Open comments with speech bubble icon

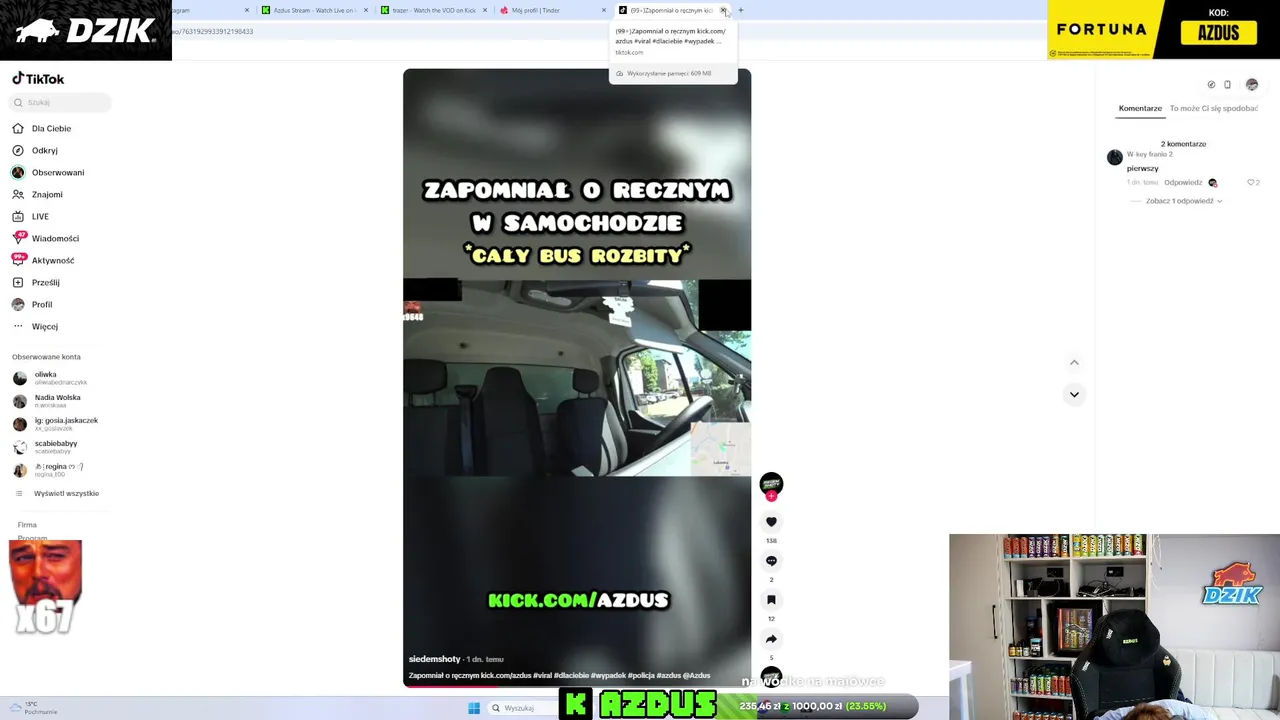tap(771, 560)
